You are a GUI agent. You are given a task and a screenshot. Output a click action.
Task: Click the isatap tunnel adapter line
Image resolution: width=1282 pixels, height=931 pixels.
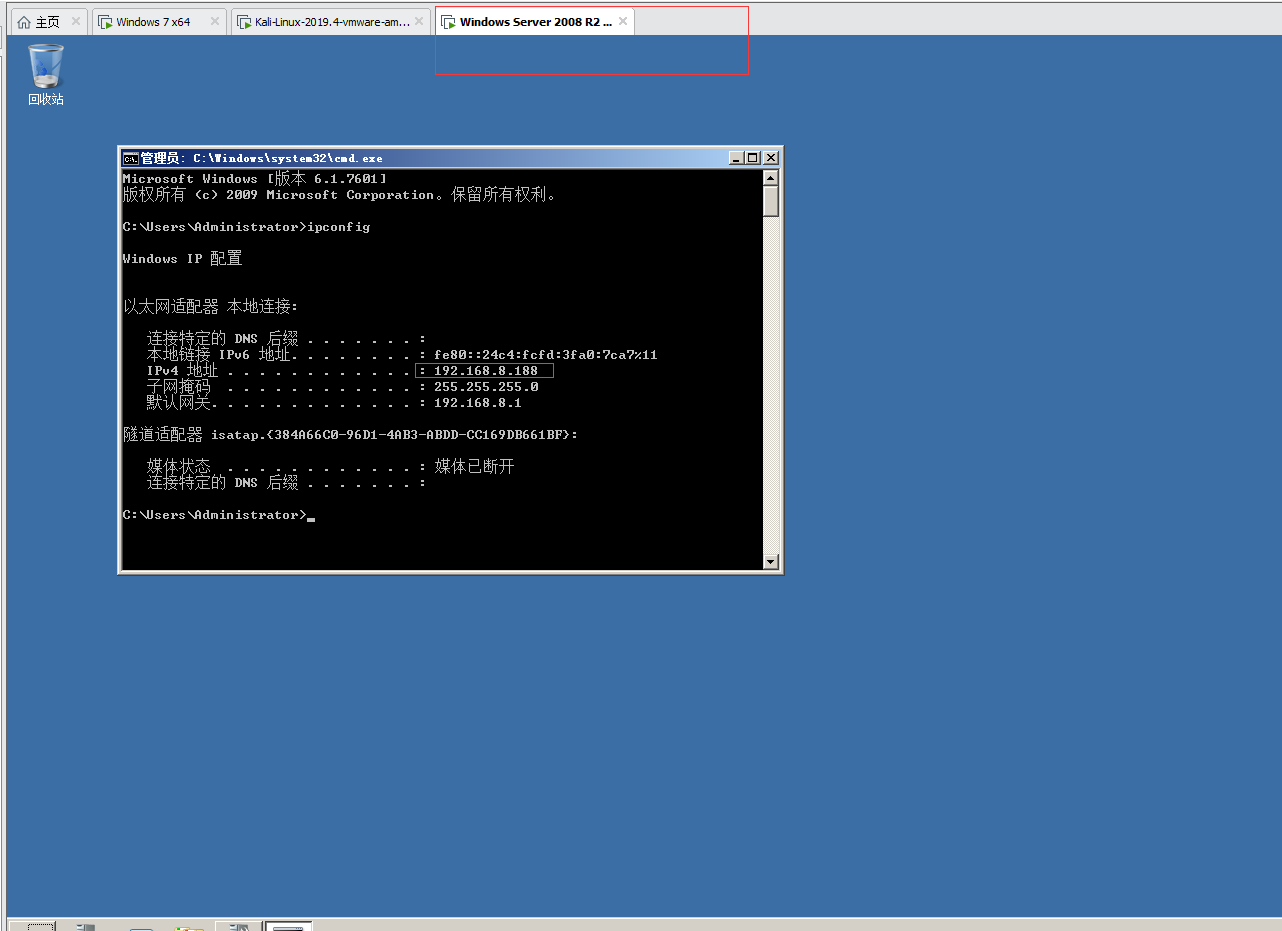(350, 435)
